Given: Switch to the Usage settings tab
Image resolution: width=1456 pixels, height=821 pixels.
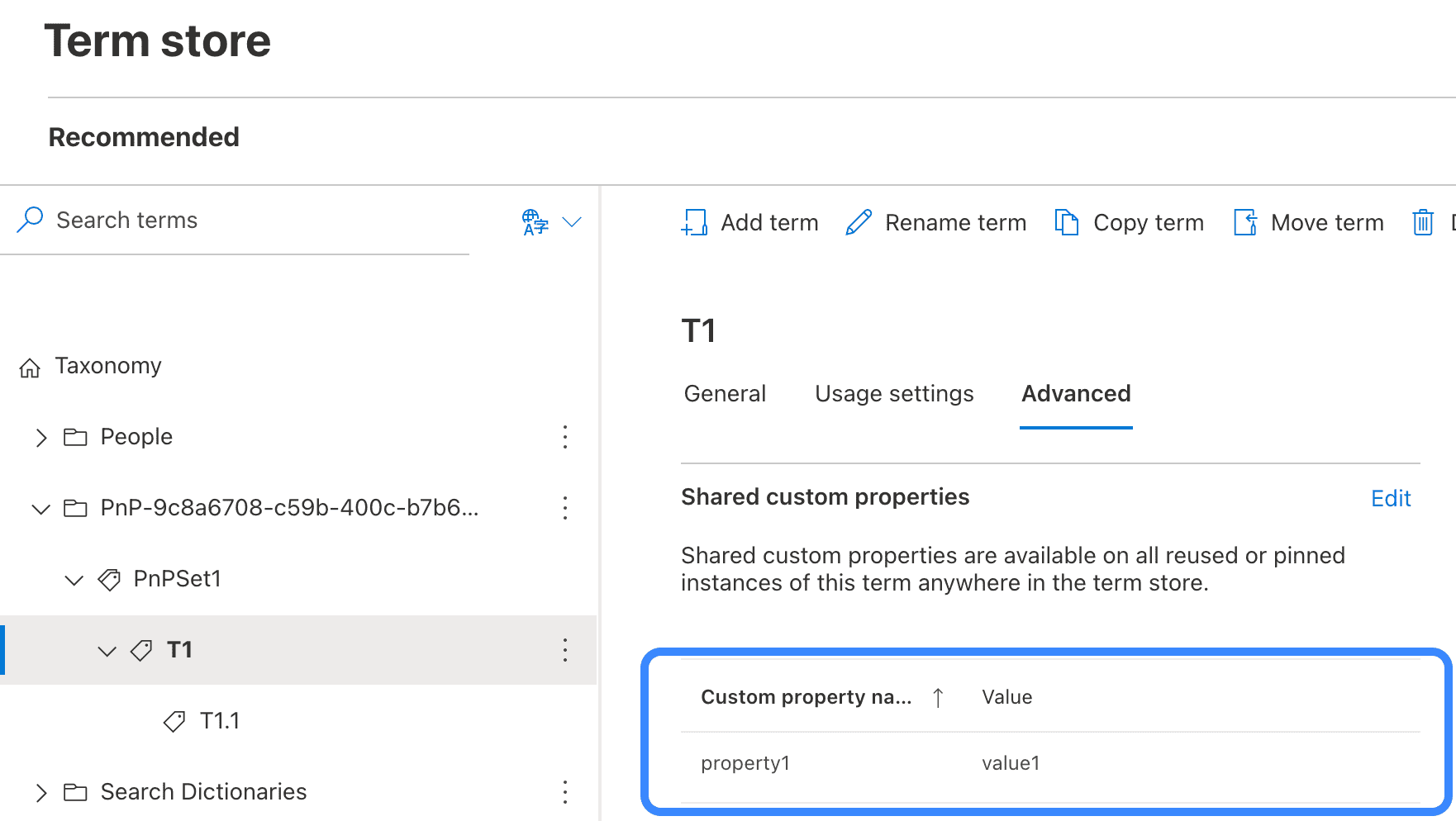Looking at the screenshot, I should click(894, 394).
